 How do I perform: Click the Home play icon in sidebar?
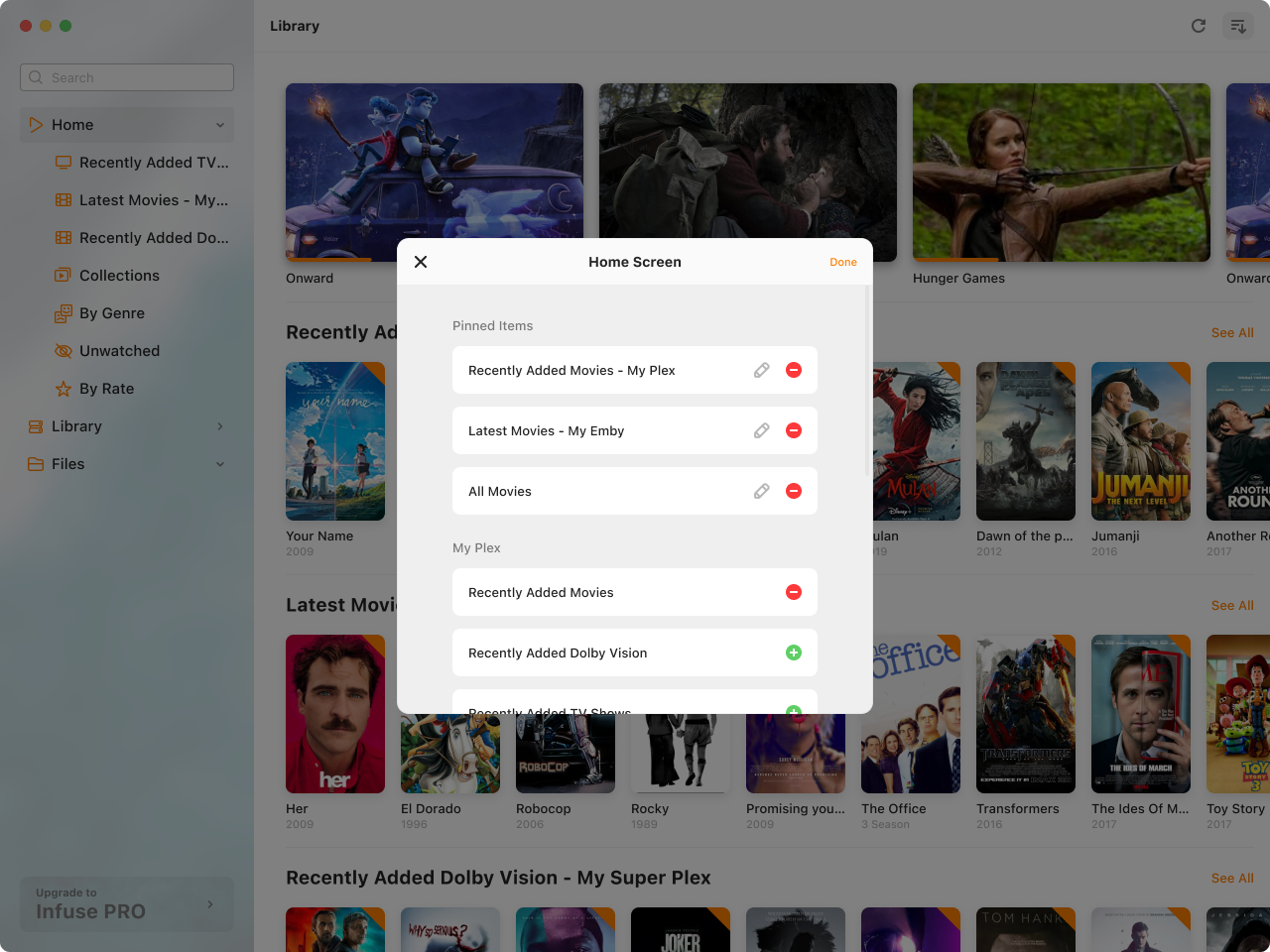36,125
